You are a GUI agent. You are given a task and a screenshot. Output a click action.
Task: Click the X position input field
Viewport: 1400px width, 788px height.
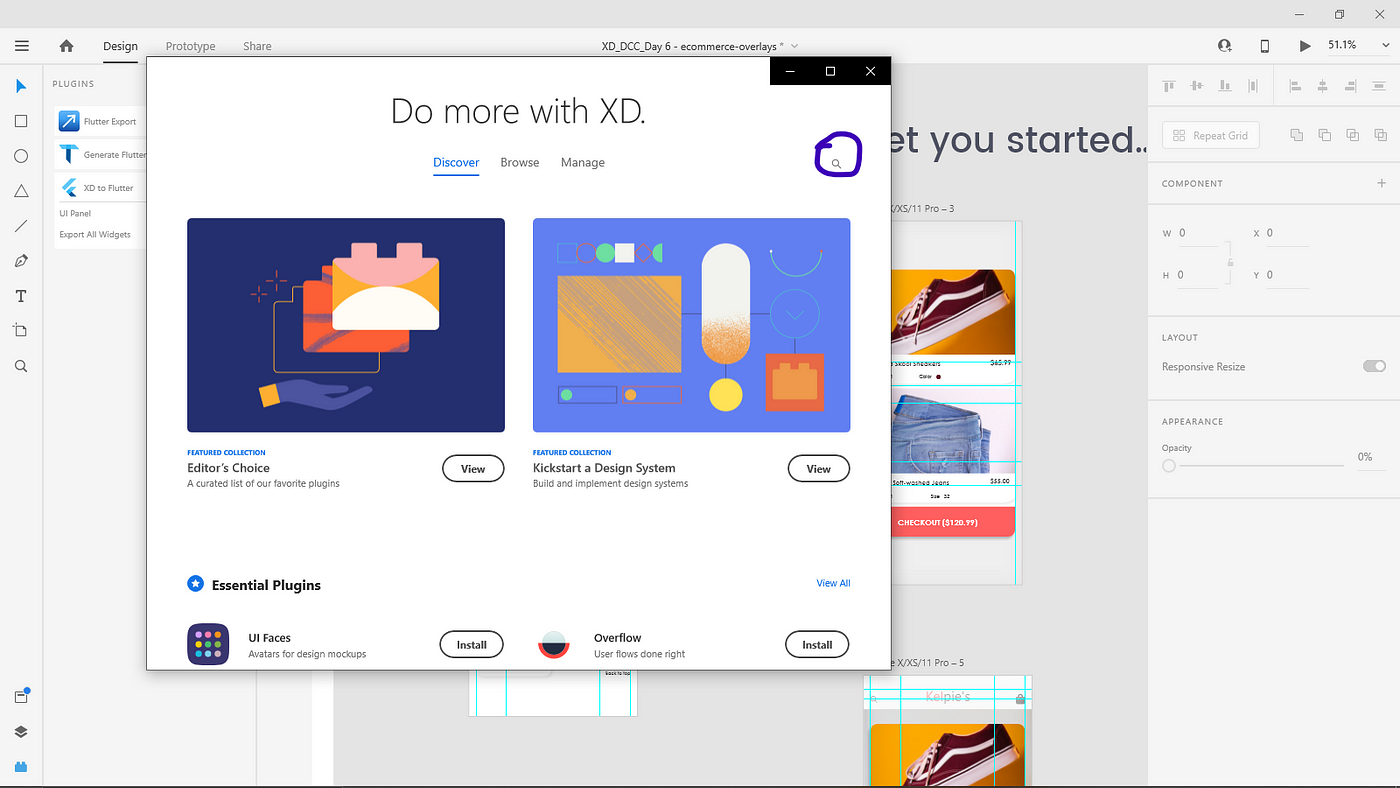point(1287,233)
